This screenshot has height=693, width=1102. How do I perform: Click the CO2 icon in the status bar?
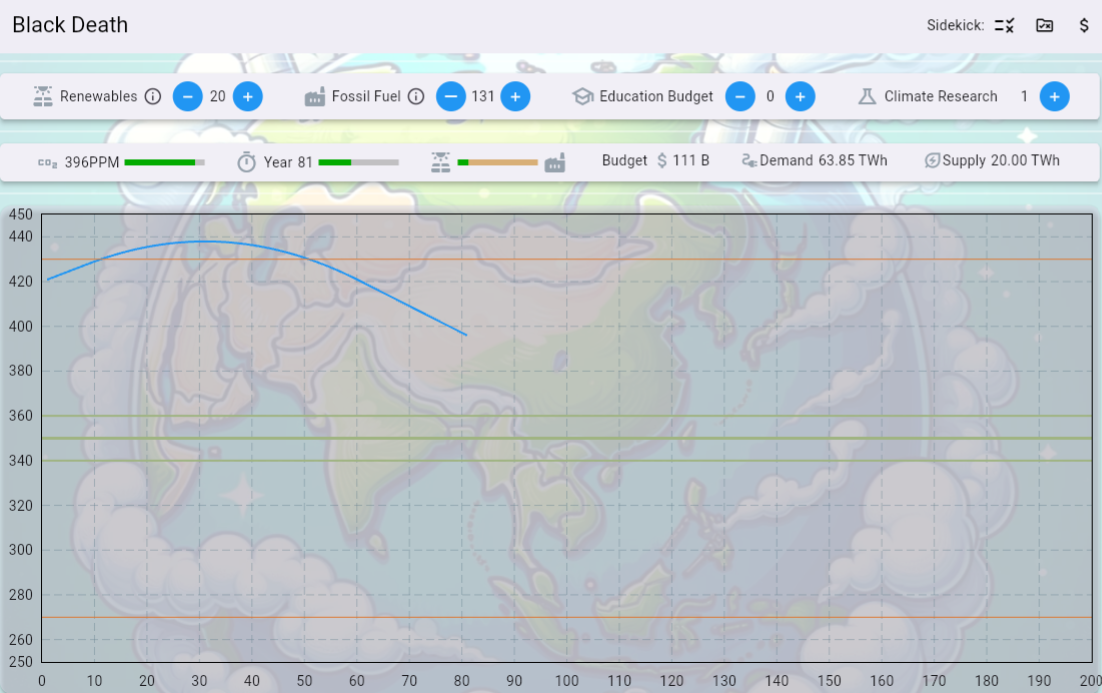47,162
